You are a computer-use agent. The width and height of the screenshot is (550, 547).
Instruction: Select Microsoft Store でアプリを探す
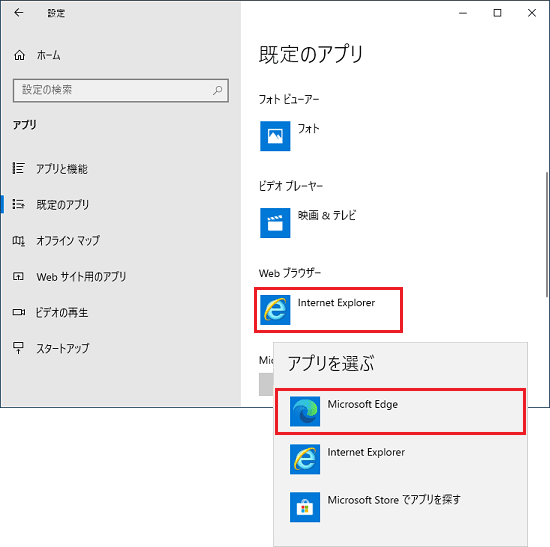[x=400, y=507]
